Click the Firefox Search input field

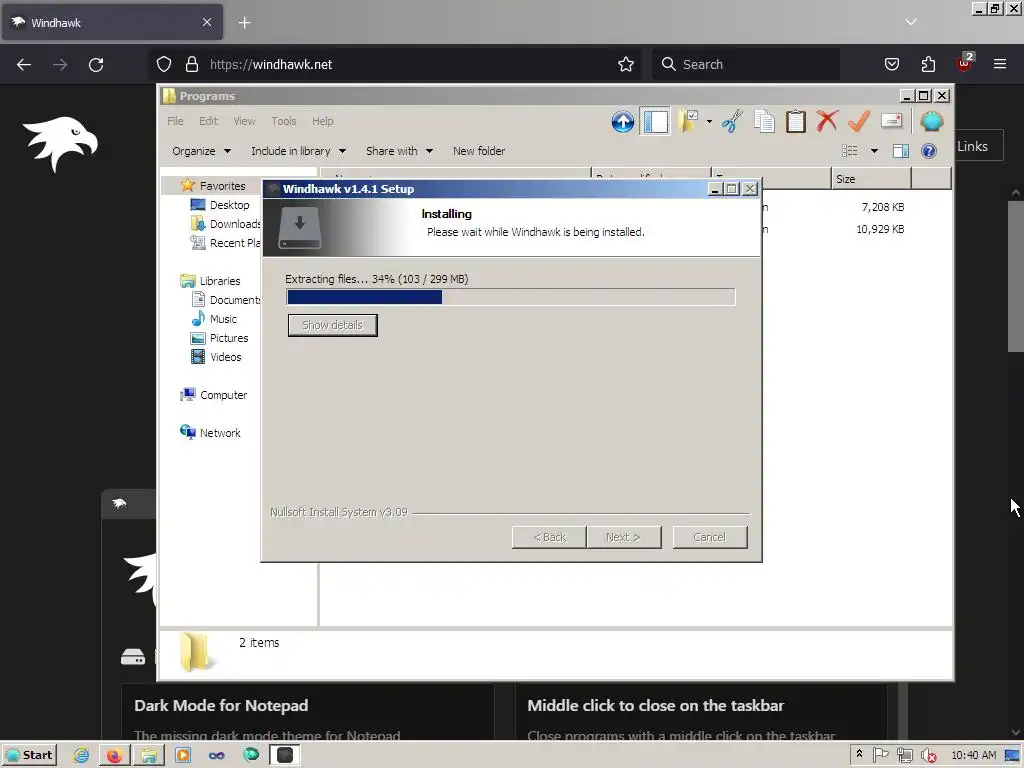point(746,64)
